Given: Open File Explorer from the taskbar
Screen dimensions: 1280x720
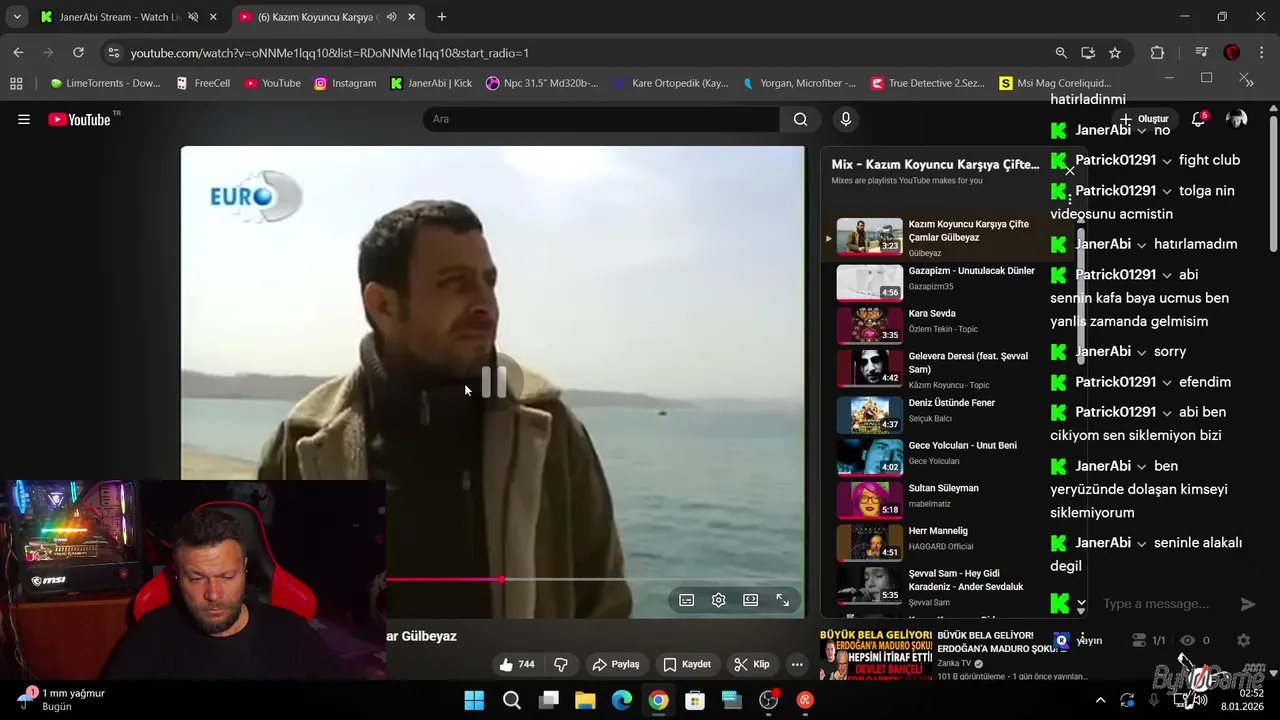Looking at the screenshot, I should coord(585,700).
